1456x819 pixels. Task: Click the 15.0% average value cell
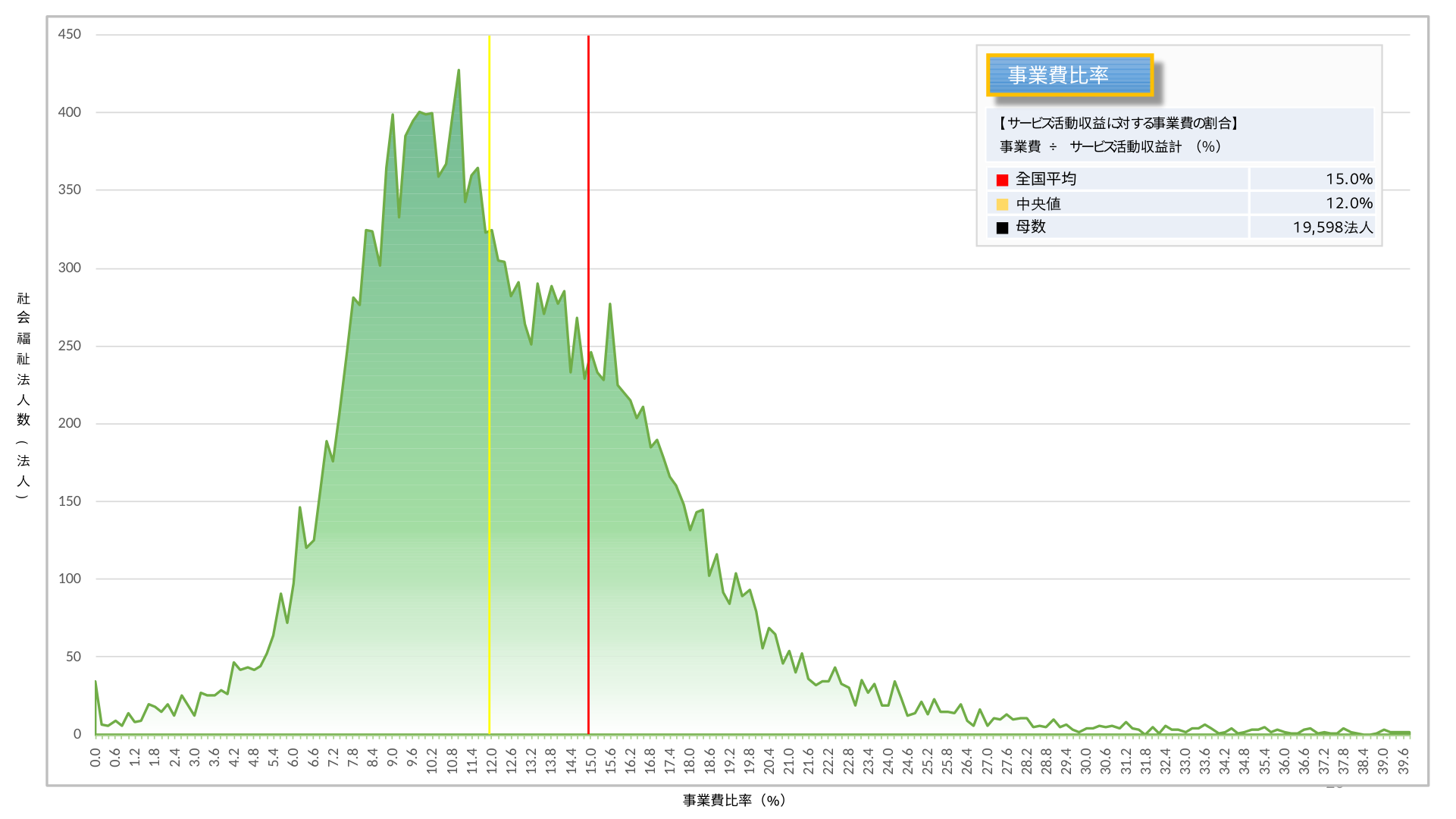pos(1348,179)
